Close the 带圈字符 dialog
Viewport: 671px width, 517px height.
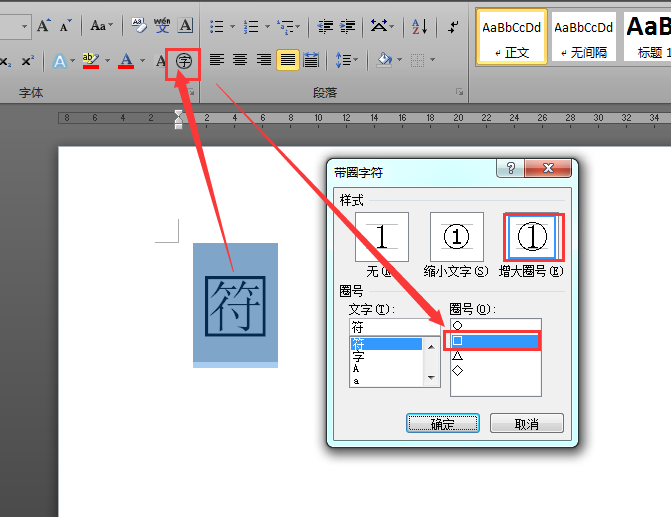[x=548, y=168]
